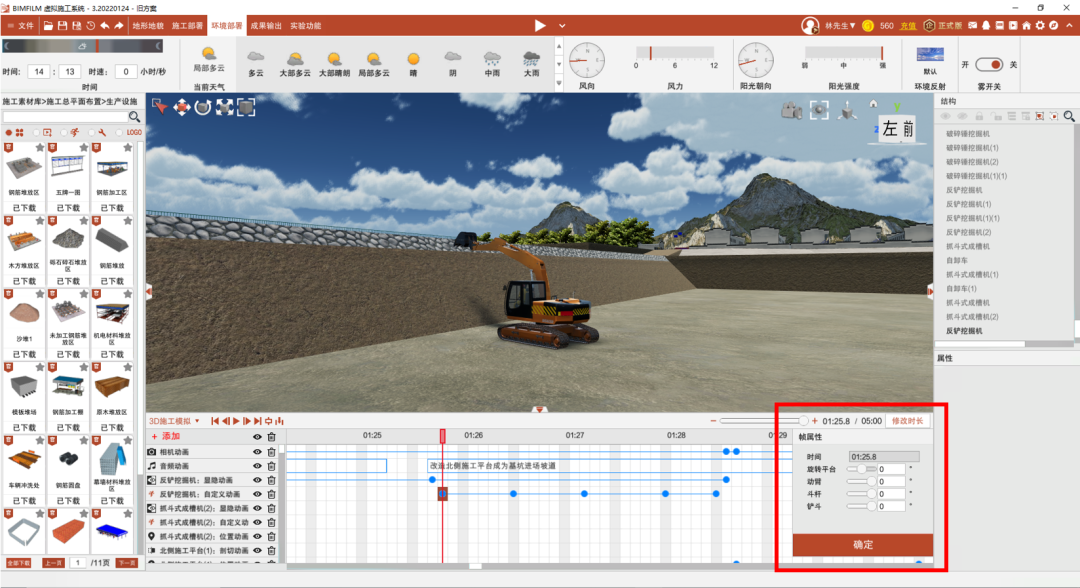The height and width of the screenshot is (588, 1080).
Task: Select the LOGO radio filter in material library
Action: tap(119, 132)
